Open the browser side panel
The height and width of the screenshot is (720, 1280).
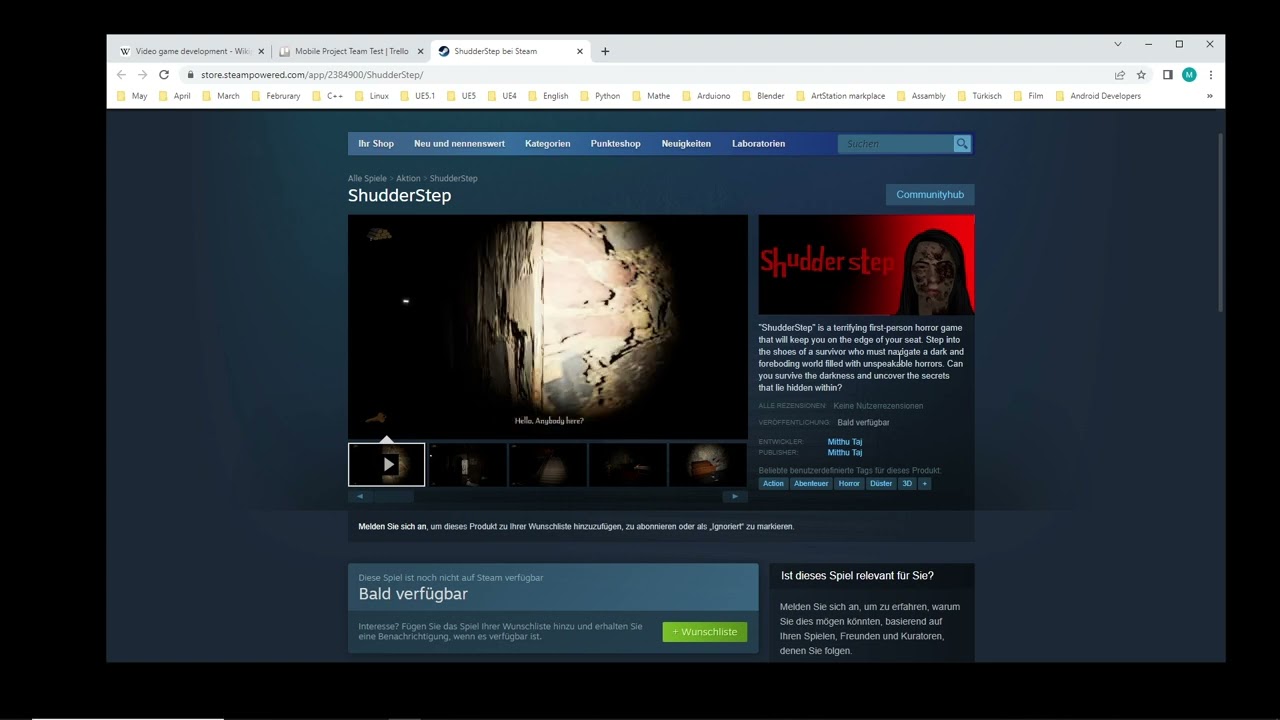1167,75
